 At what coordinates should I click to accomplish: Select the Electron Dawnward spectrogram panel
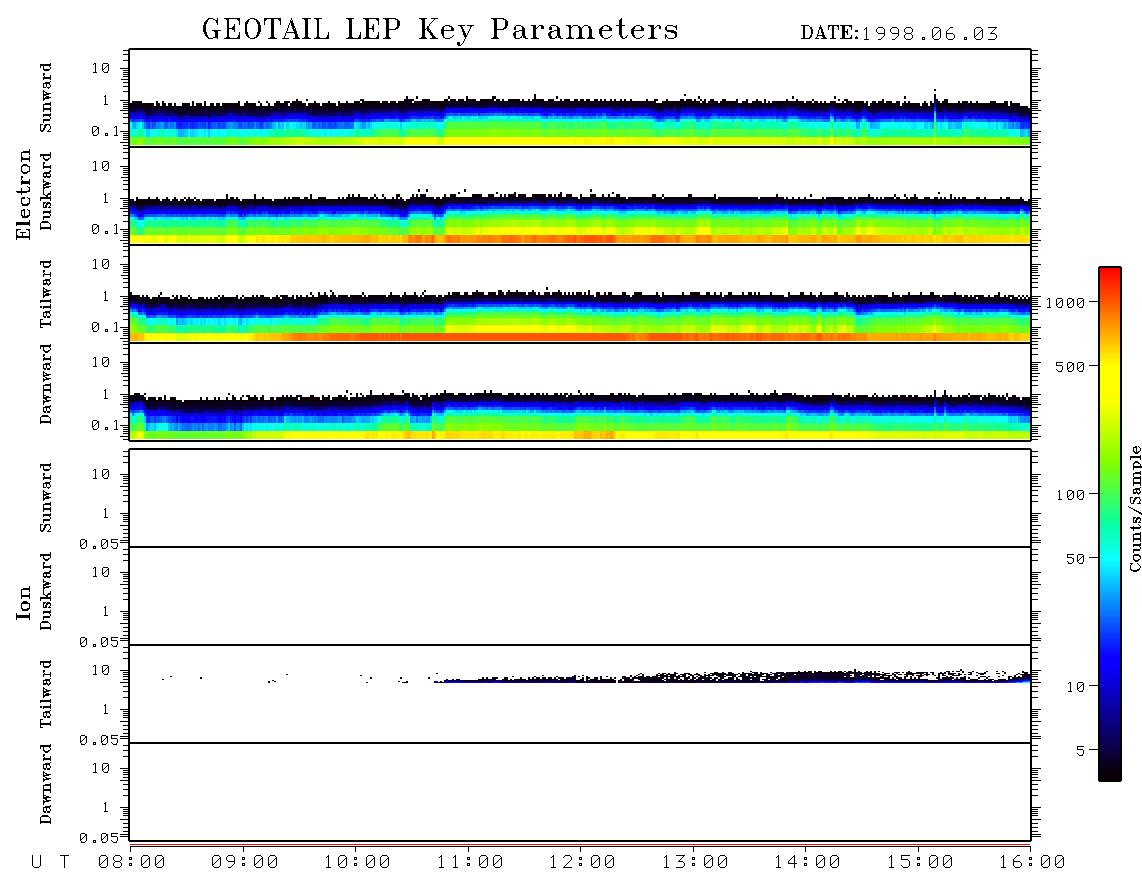click(580, 392)
